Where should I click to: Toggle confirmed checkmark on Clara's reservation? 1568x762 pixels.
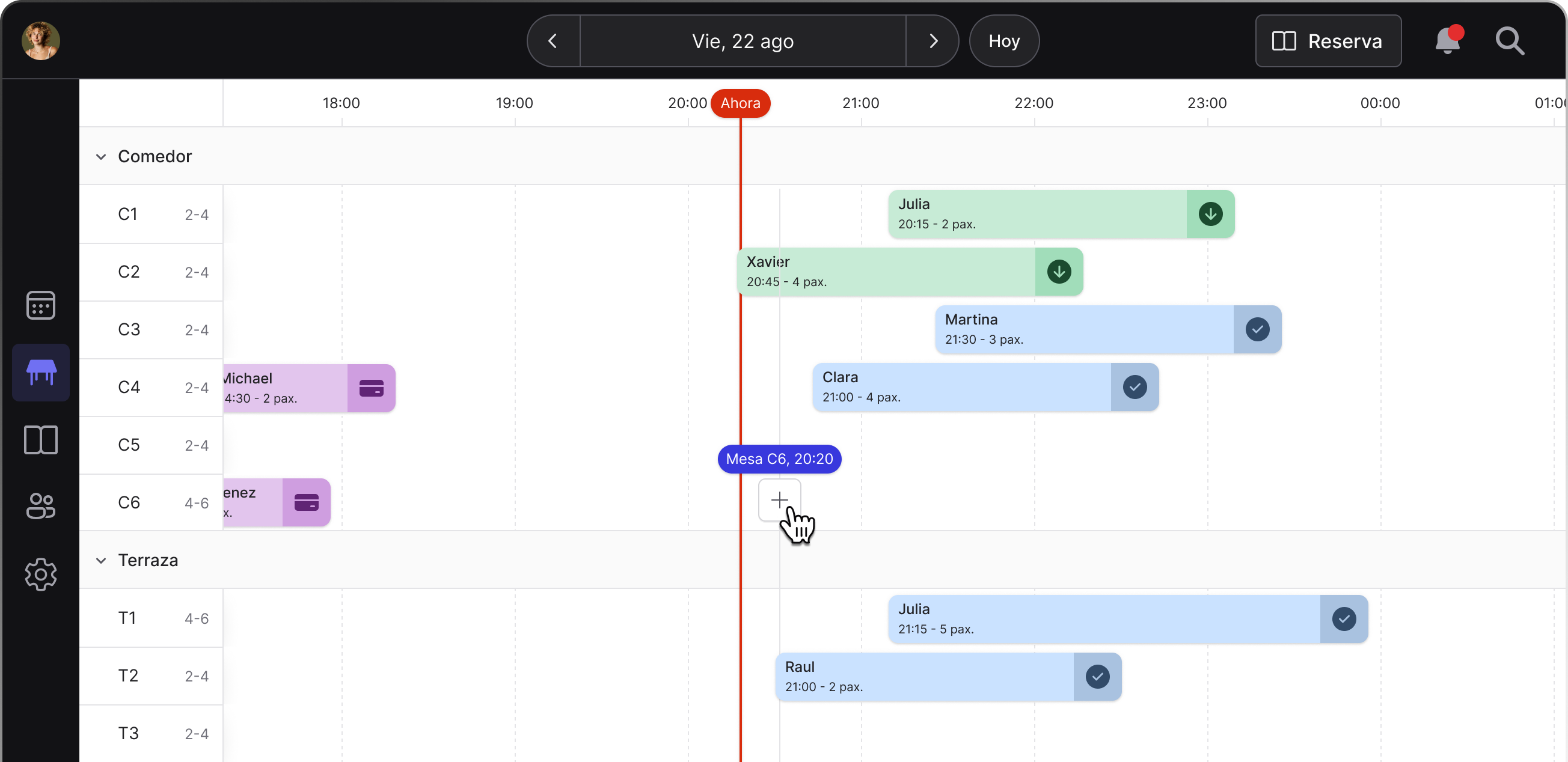pyautogui.click(x=1135, y=387)
